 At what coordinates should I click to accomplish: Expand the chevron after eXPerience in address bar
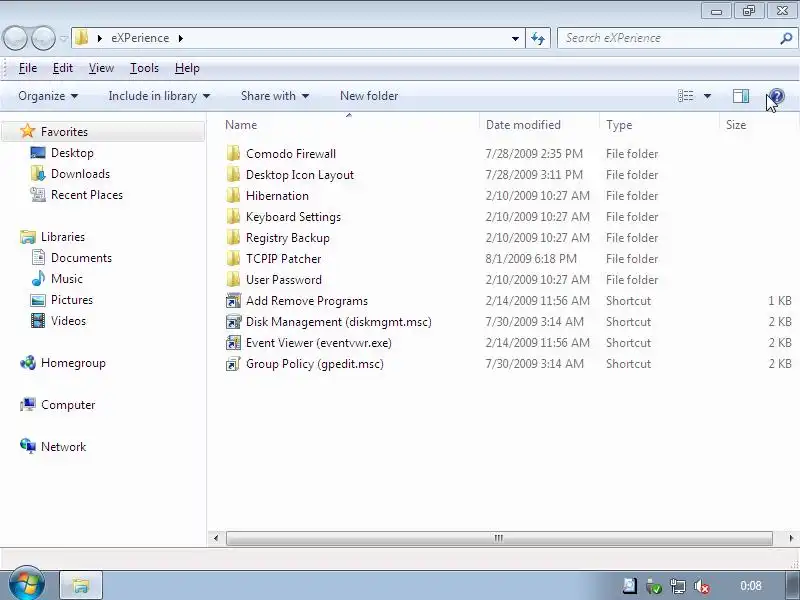click(x=181, y=38)
